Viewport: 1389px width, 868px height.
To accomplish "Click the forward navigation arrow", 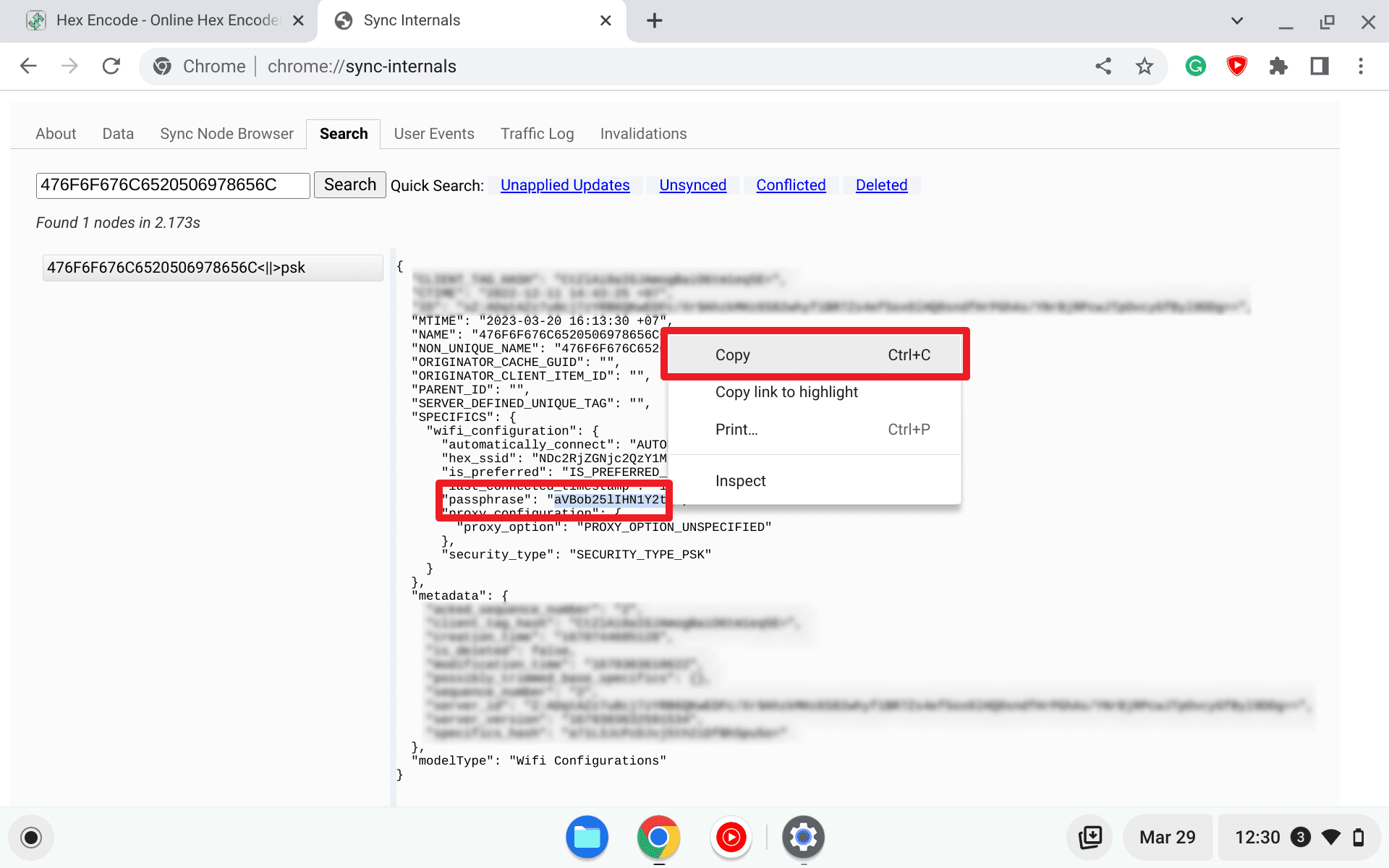I will point(69,66).
